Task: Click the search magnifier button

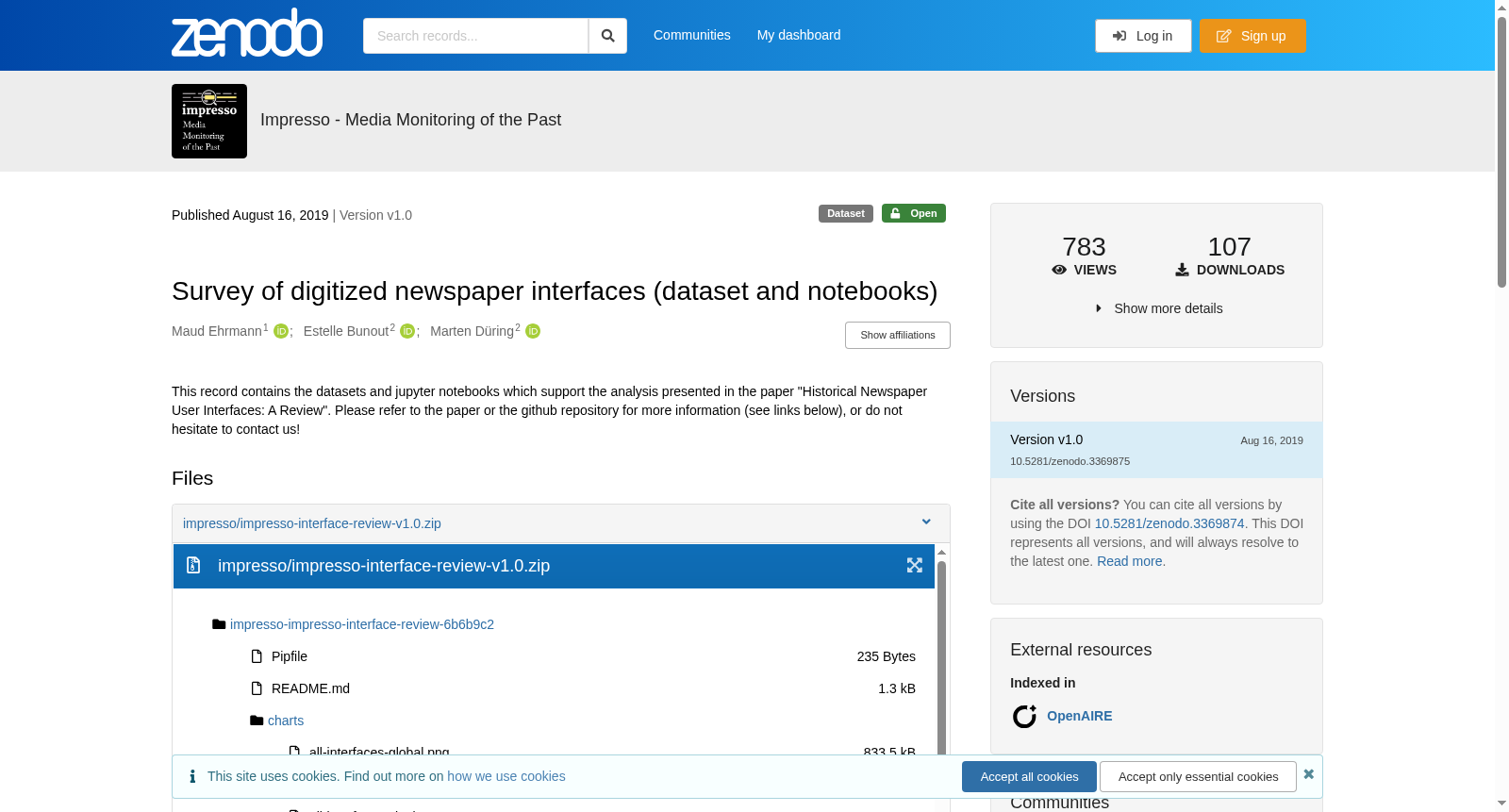Action: (x=608, y=36)
